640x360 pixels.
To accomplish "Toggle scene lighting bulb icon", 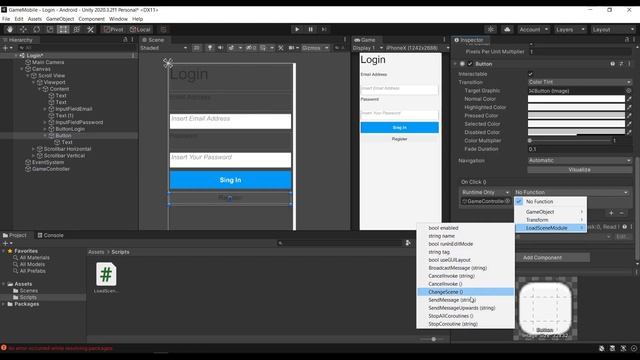I will pyautogui.click(x=210, y=48).
